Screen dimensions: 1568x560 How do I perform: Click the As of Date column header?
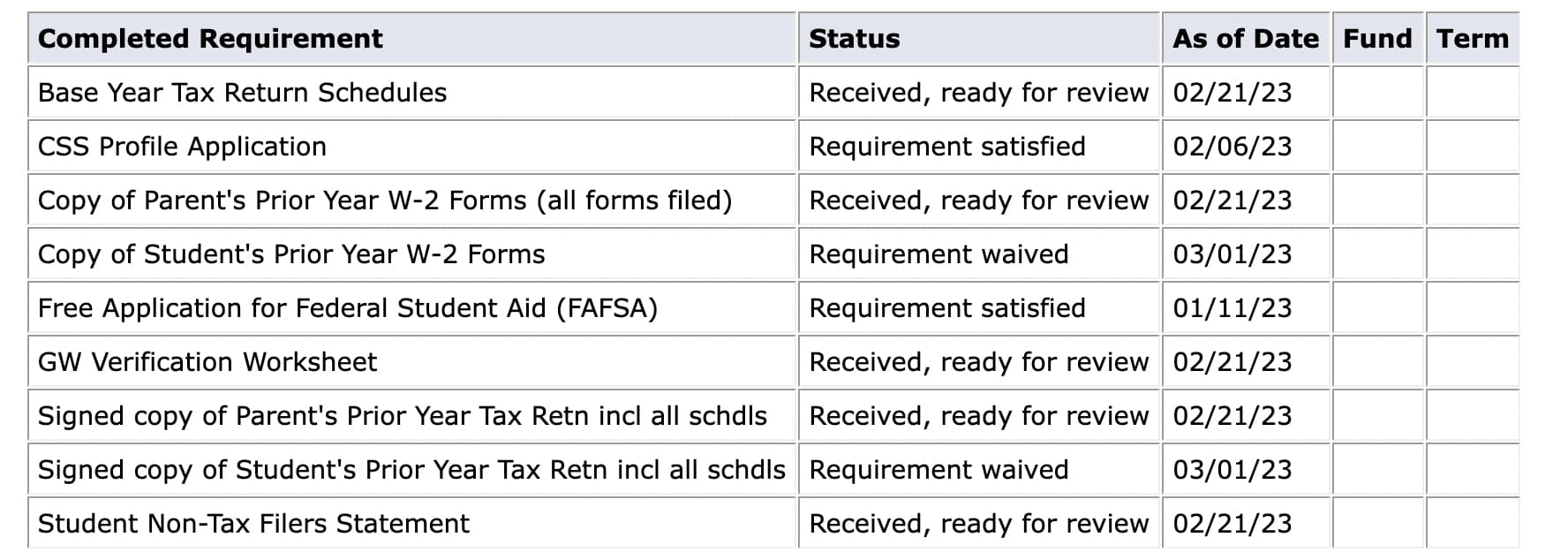(x=1245, y=39)
